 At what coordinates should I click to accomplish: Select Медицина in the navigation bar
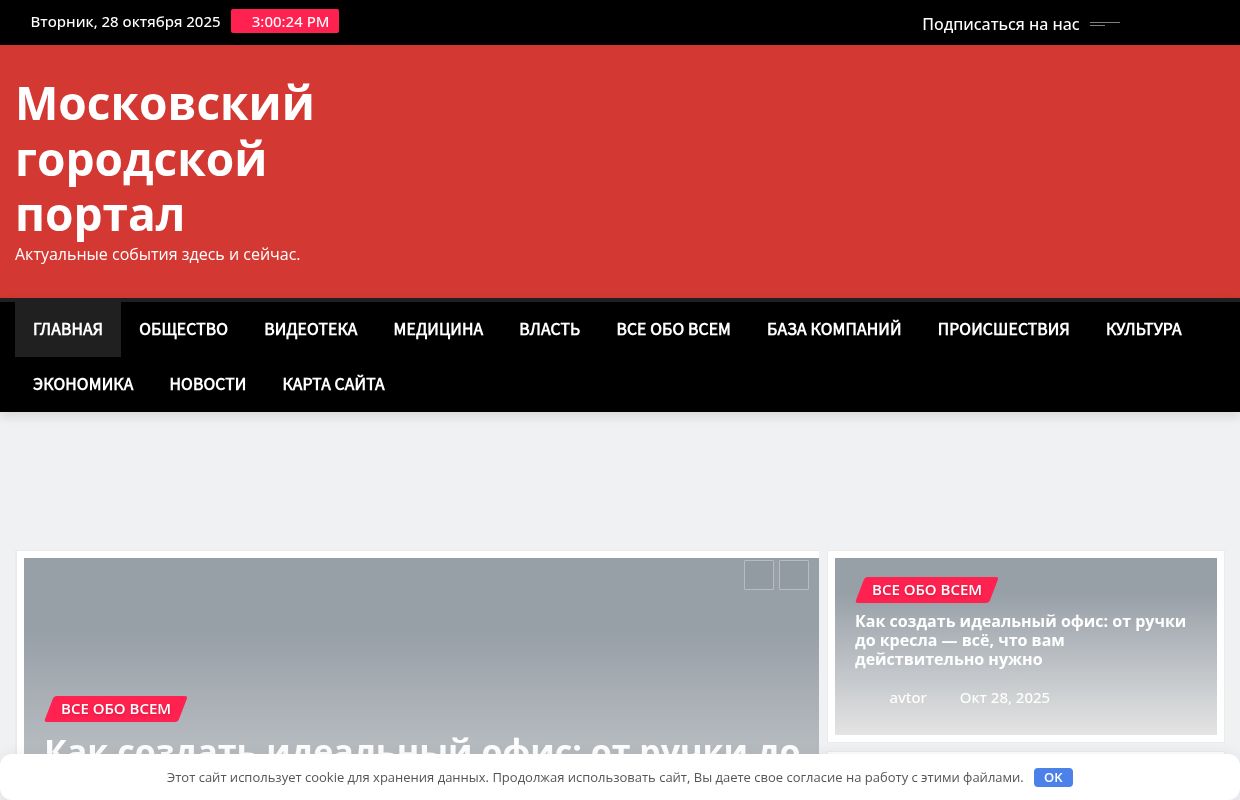pos(438,329)
